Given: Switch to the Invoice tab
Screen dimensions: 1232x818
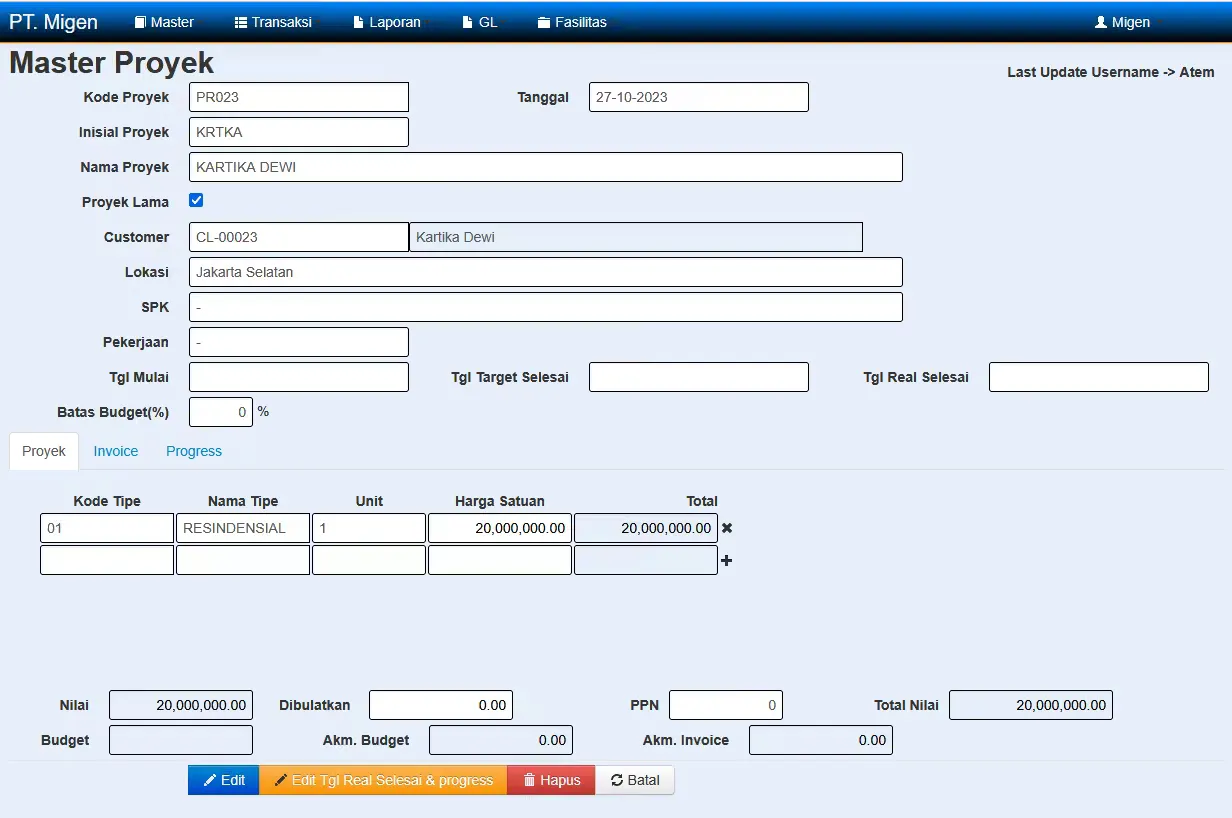Looking at the screenshot, I should pos(116,451).
